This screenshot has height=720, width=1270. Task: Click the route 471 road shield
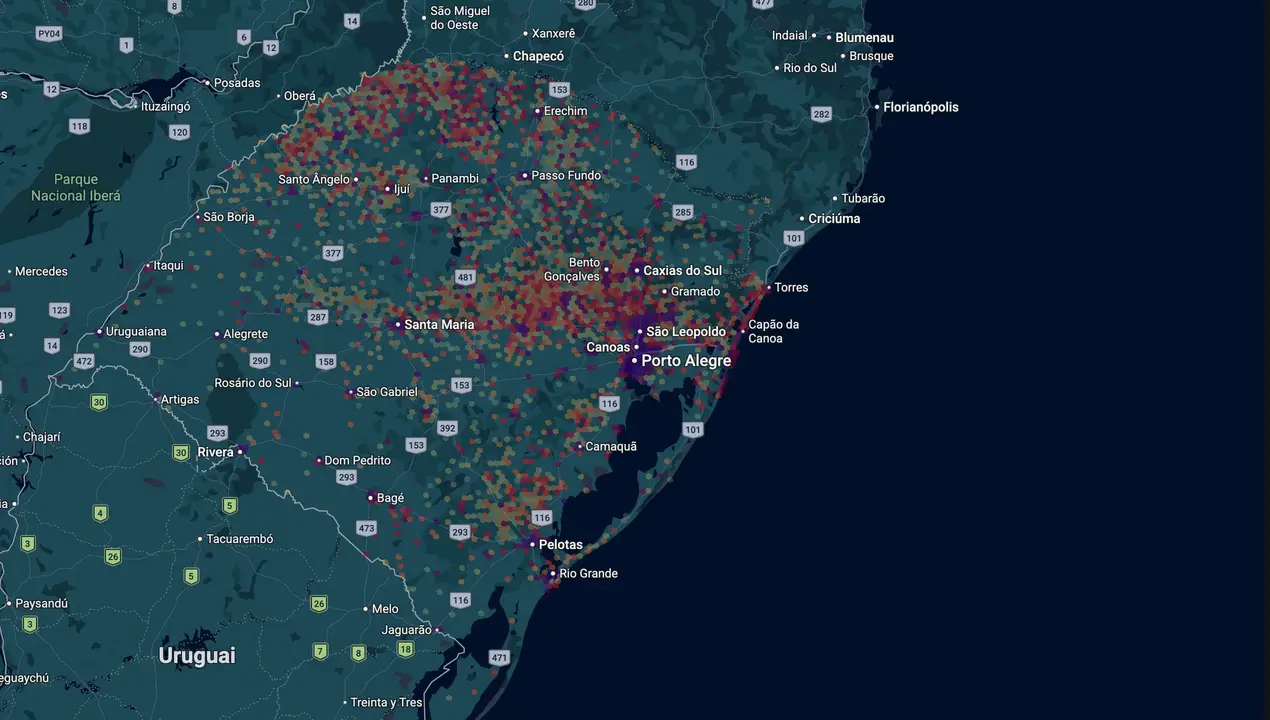coord(500,658)
